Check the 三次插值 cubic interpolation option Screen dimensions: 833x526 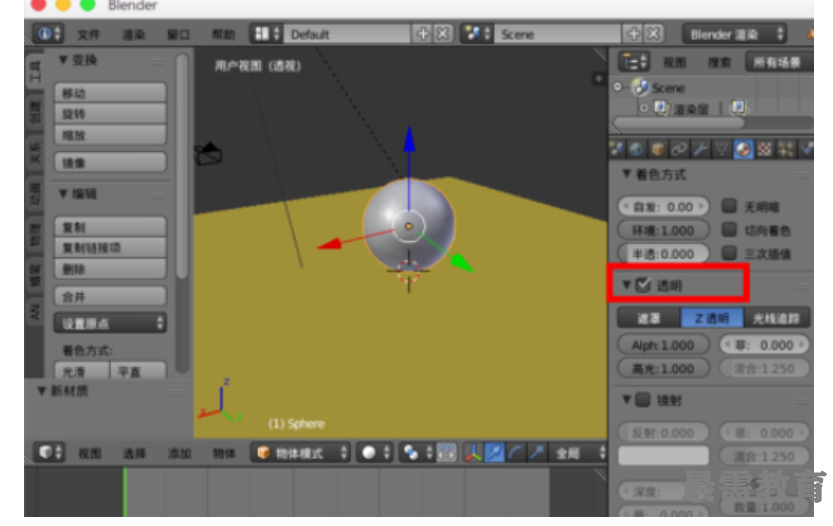pyautogui.click(x=729, y=253)
